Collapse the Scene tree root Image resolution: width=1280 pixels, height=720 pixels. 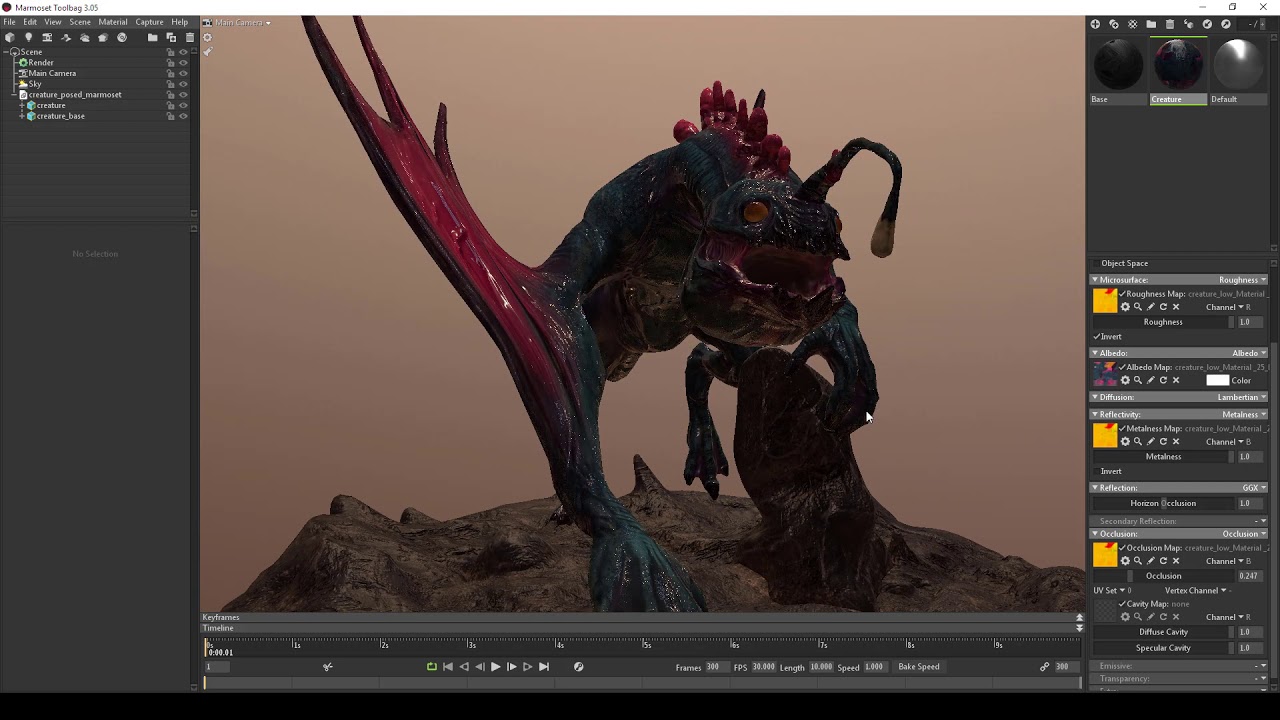(x=6, y=52)
